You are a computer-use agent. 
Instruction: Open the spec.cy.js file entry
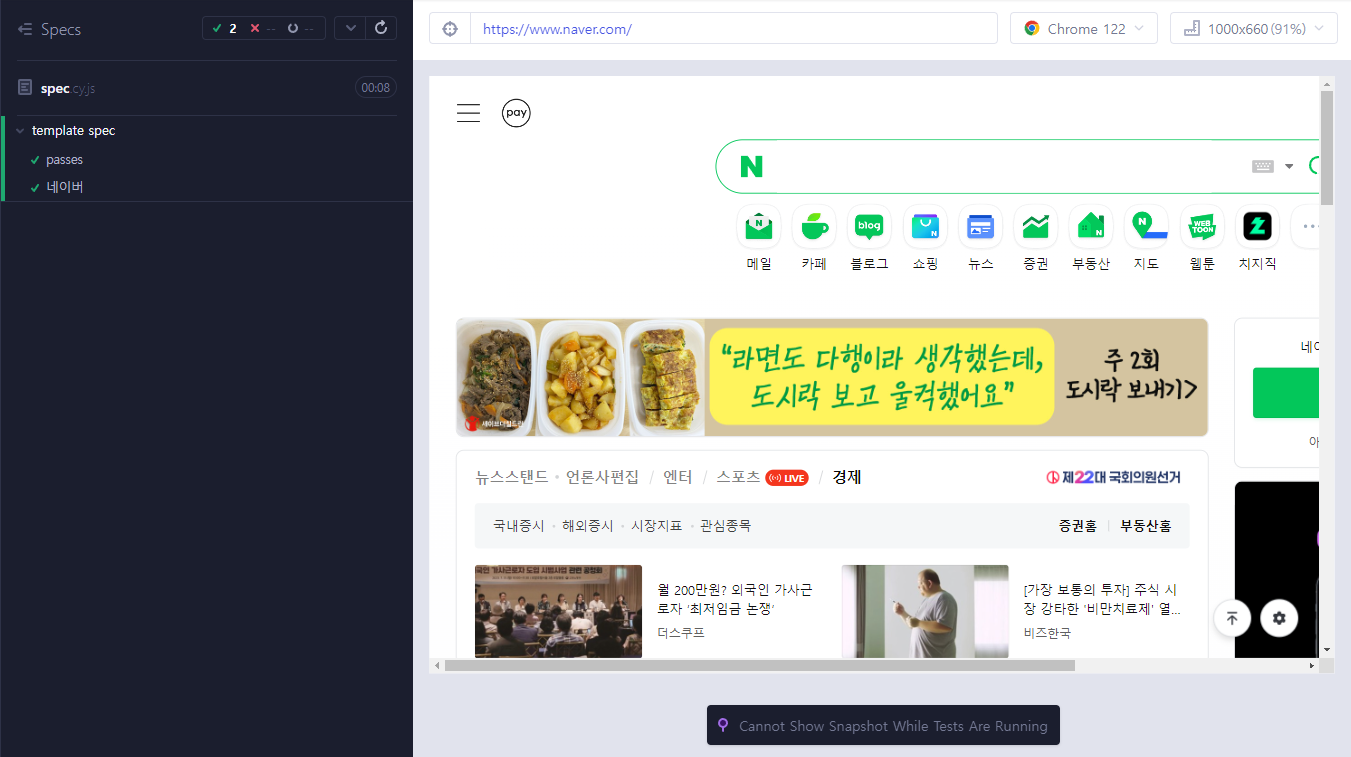coord(68,88)
